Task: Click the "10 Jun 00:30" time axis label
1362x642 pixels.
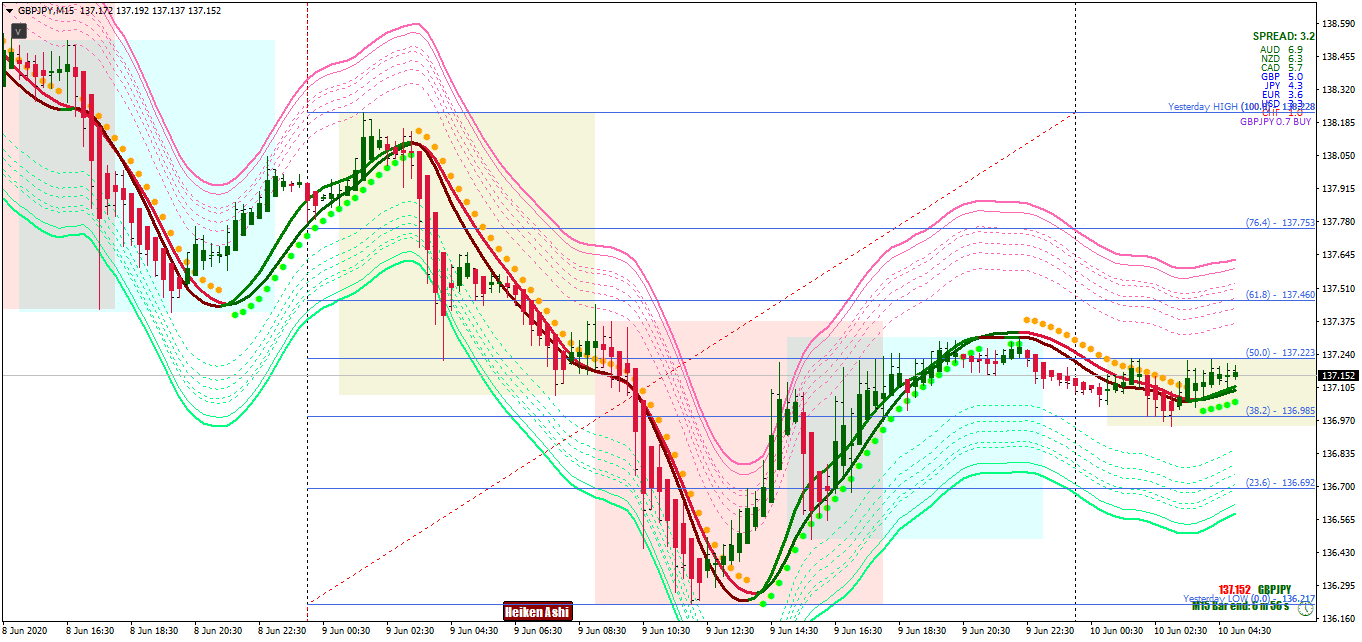Action: point(1114,631)
